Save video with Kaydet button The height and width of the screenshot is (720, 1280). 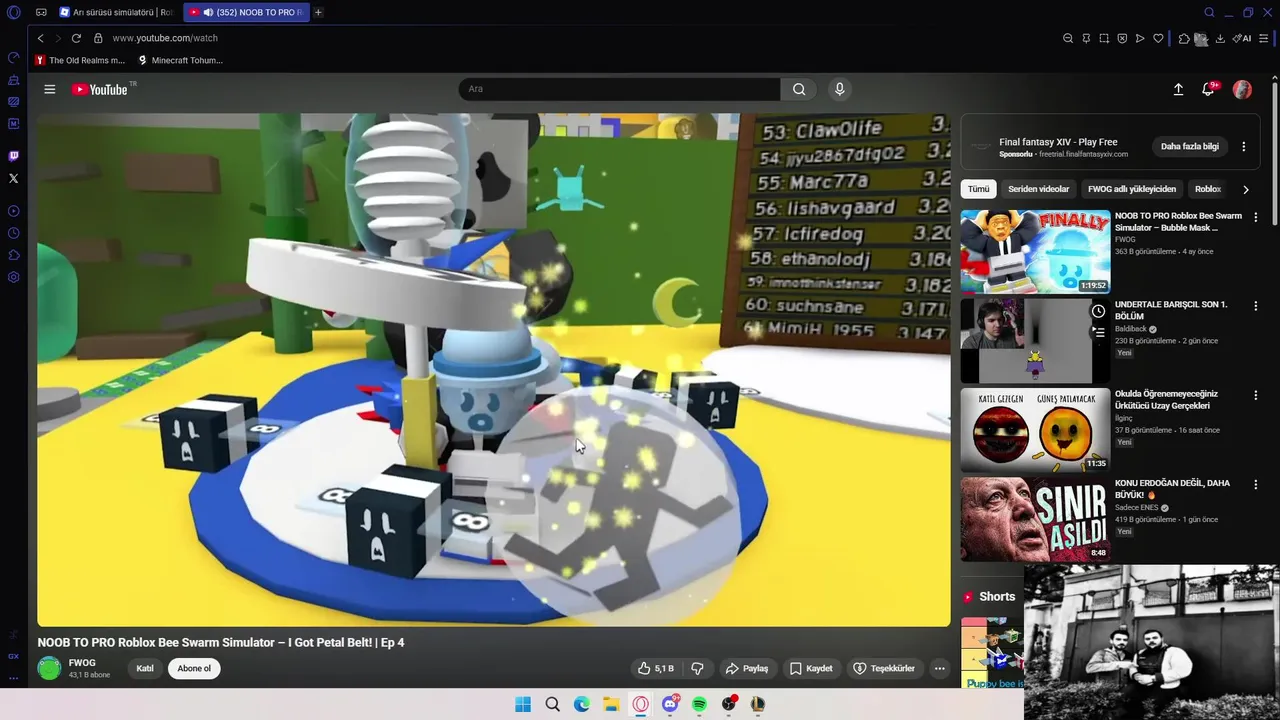pyautogui.click(x=811, y=668)
